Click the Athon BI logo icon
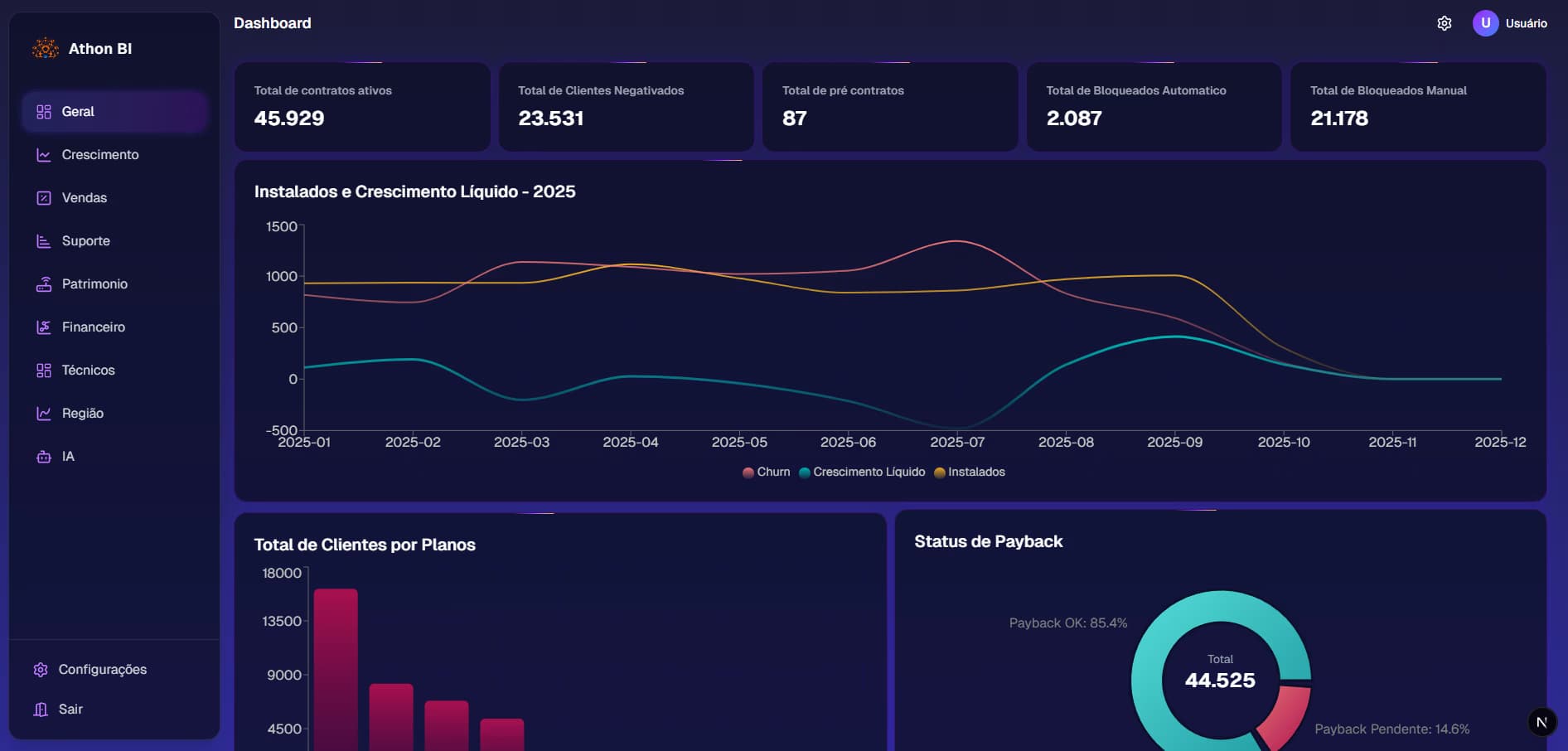This screenshot has width=1568, height=751. tap(46, 49)
